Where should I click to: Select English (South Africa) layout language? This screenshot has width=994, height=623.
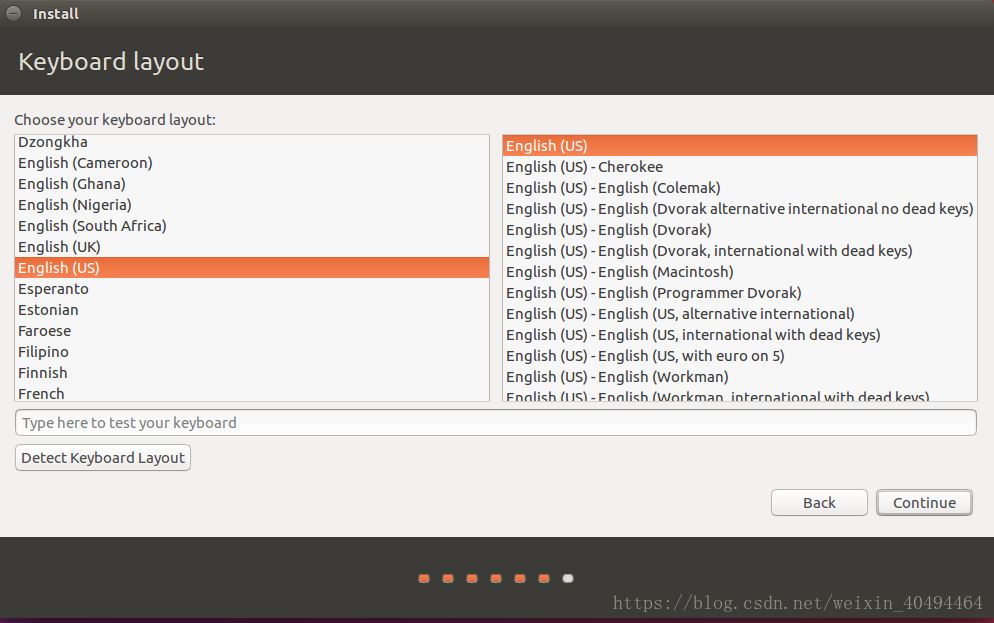[x=252, y=226]
